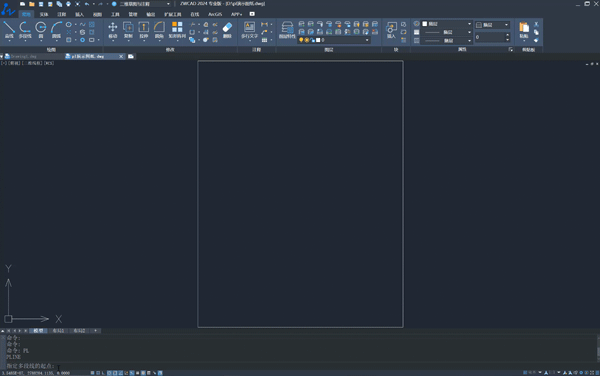Toggle the grid display status bar button

coord(98,373)
